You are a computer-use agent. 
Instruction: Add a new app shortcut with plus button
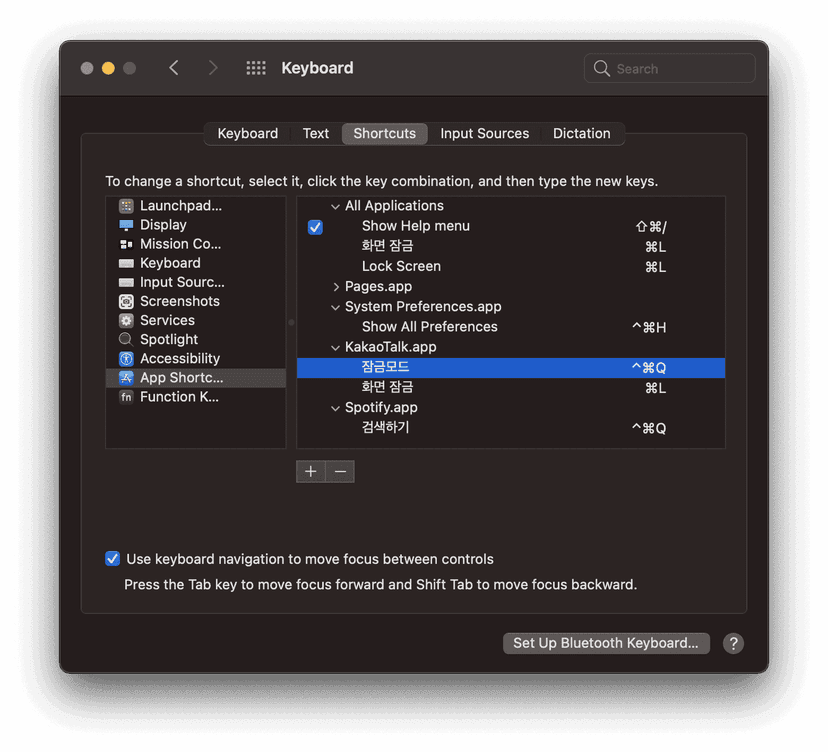pos(310,470)
